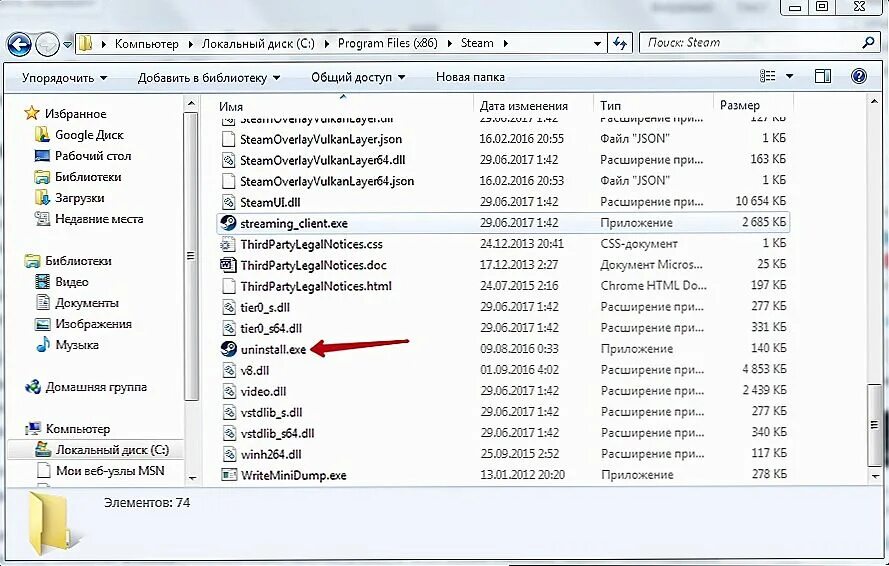Change view with the view mode icon
Screen dimensions: 889x566
click(x=767, y=76)
